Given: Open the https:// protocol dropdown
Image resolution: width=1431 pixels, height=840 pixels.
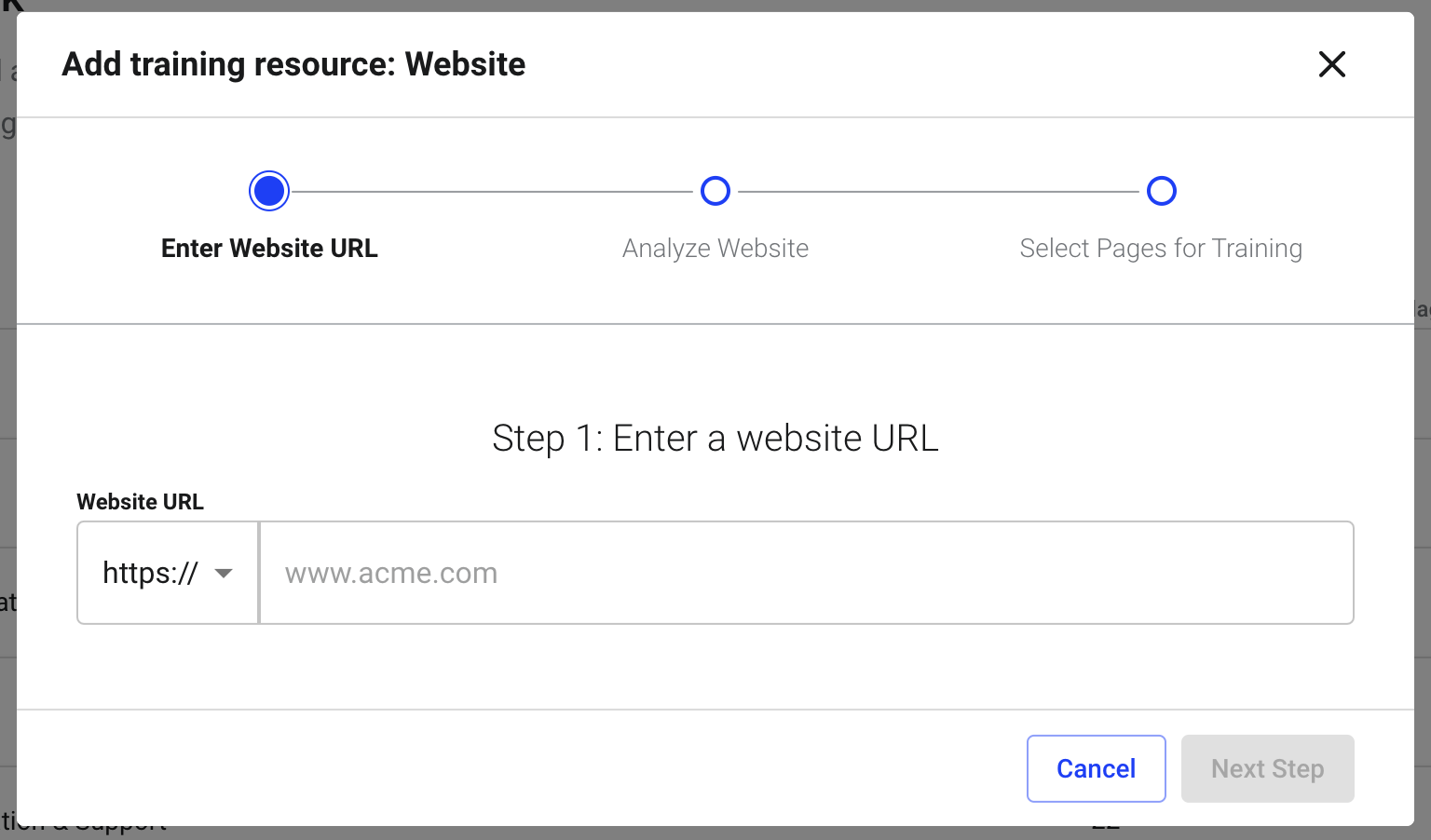Looking at the screenshot, I should [x=168, y=573].
